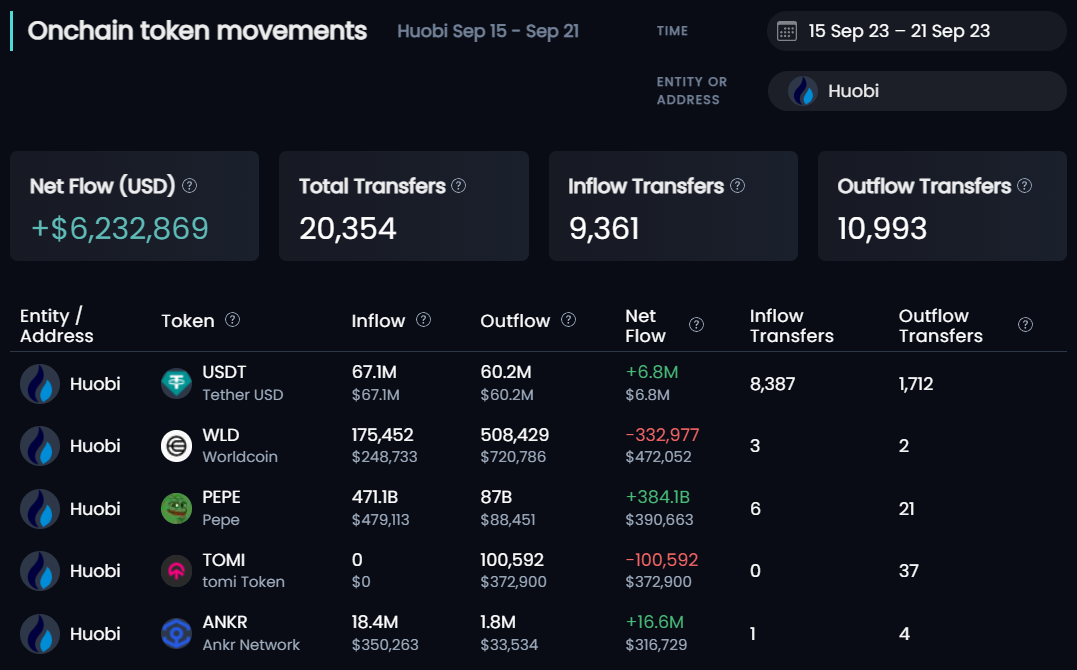This screenshot has width=1077, height=670.
Task: Click the Huobi Sep 15 - Sep 21 subtitle
Action: click(x=488, y=31)
